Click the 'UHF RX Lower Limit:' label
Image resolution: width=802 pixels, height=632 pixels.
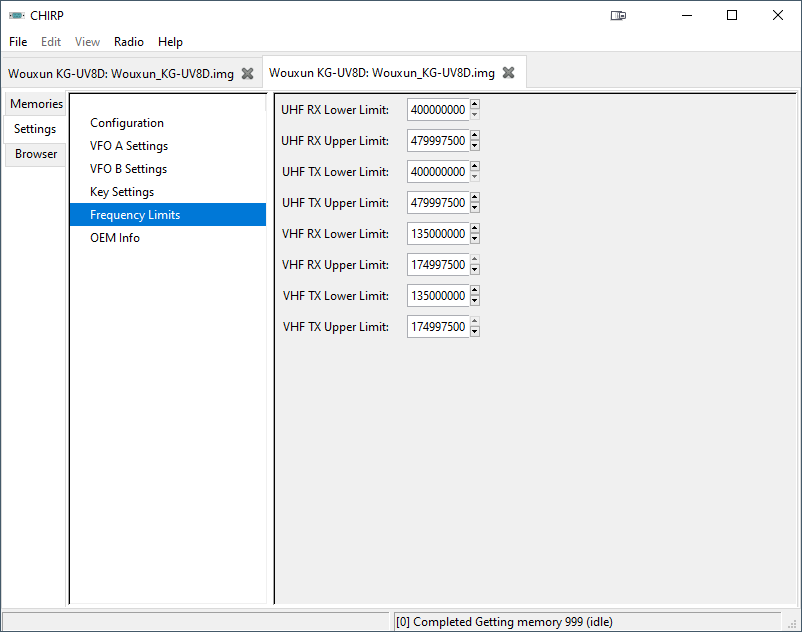click(x=335, y=110)
